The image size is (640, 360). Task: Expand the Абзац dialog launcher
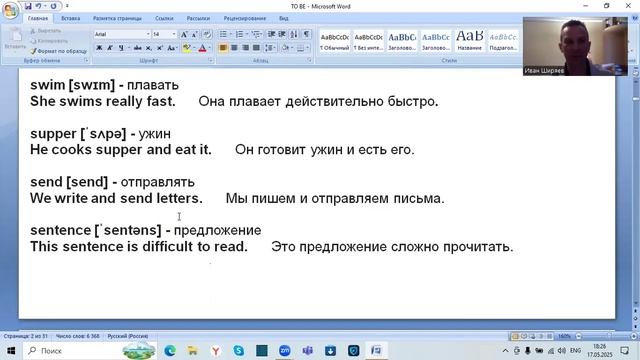[309, 60]
